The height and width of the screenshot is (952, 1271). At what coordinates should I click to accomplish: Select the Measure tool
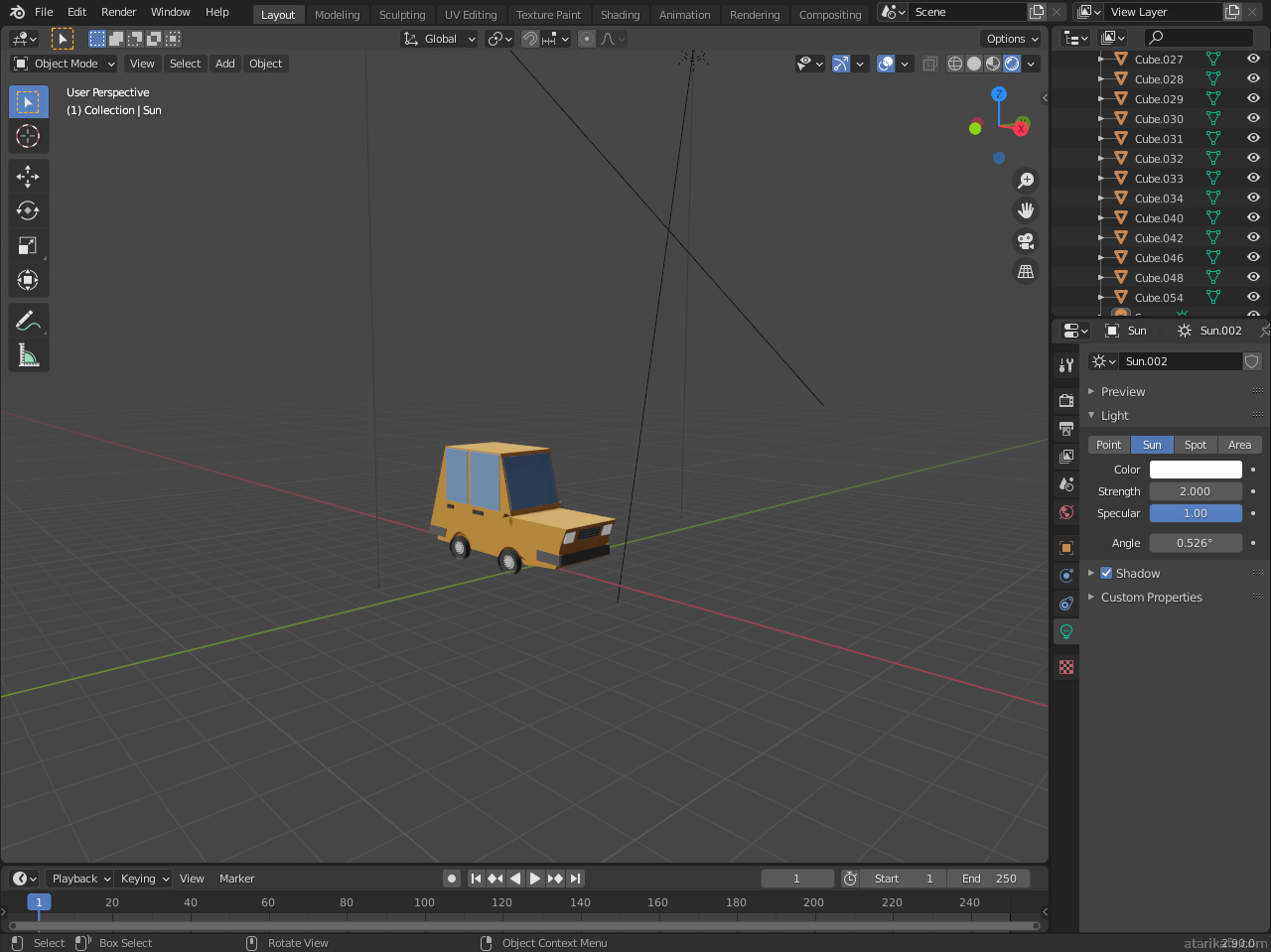tap(28, 354)
